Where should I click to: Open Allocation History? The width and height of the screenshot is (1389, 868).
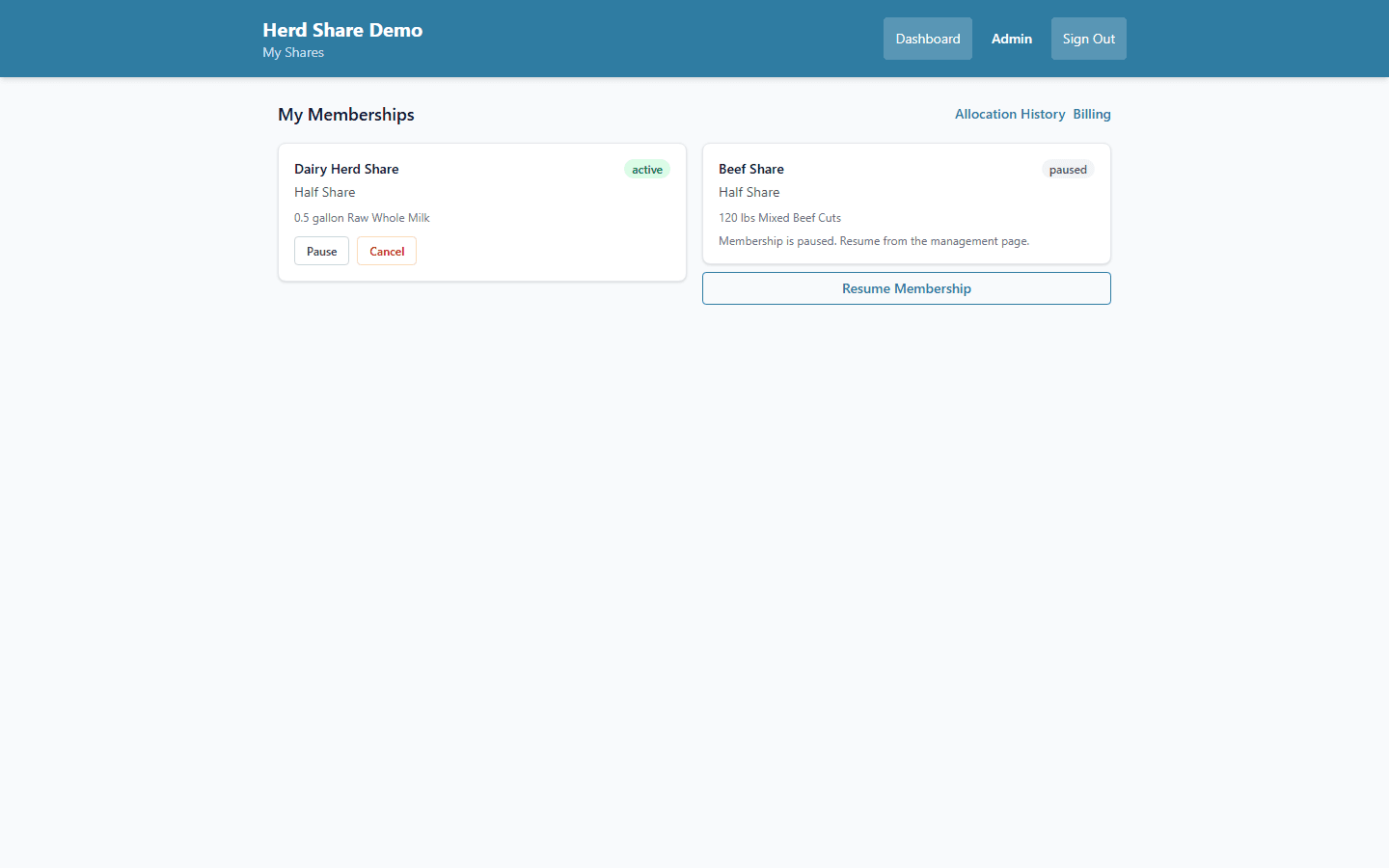1010,114
